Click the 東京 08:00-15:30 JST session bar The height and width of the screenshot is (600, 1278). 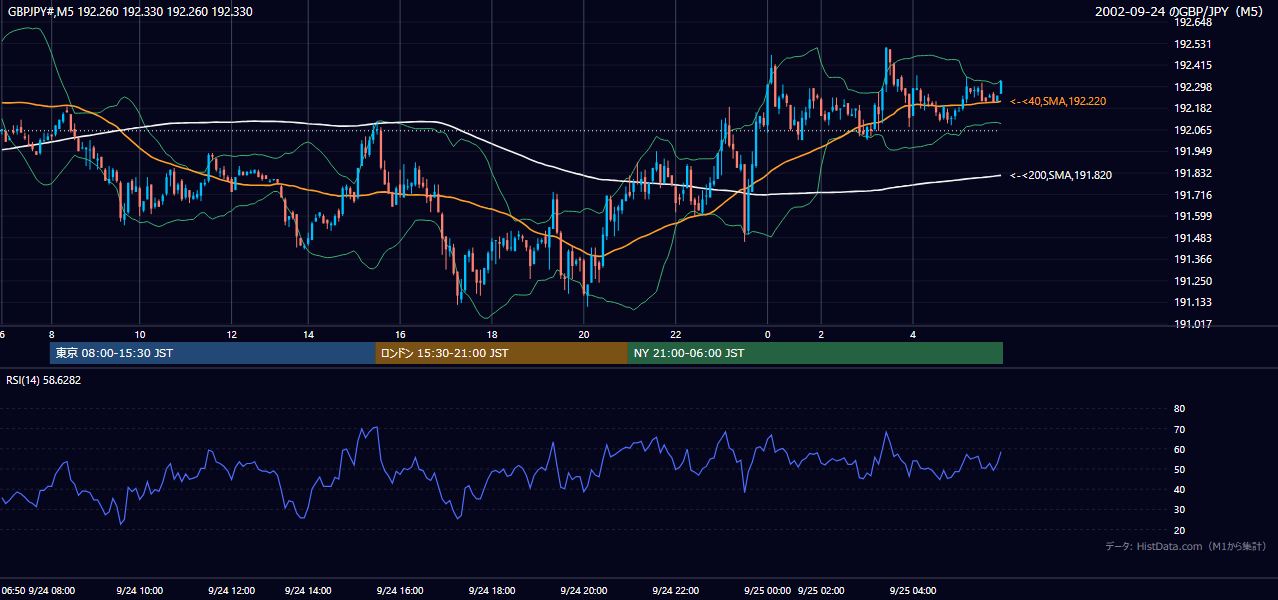pos(212,353)
